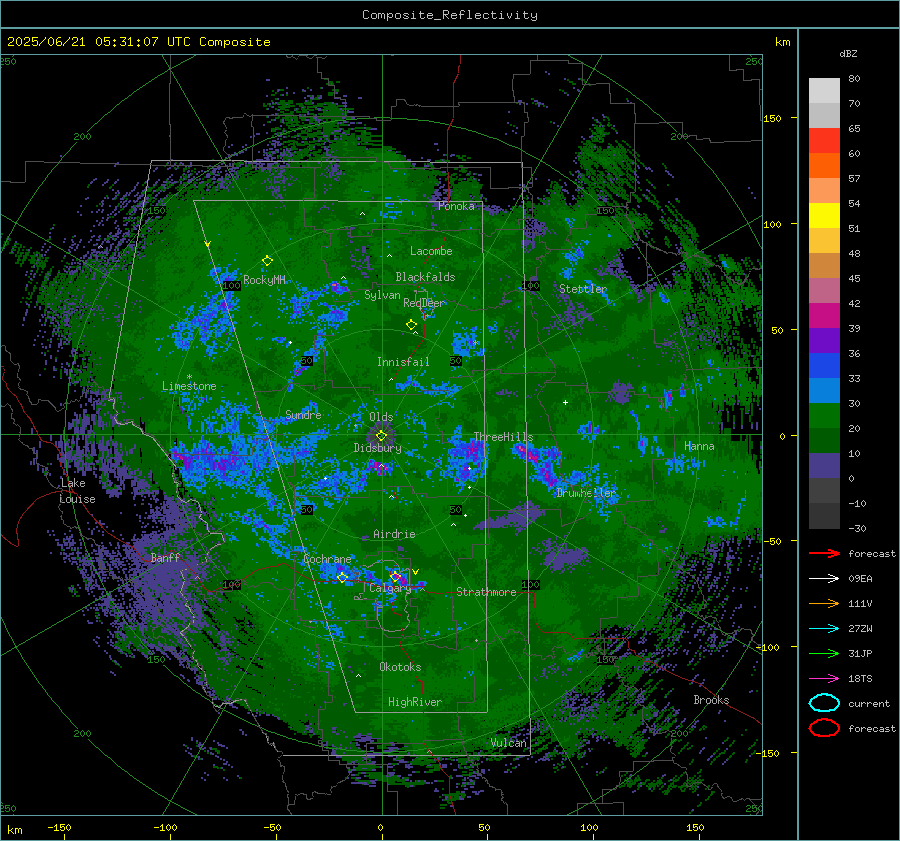Click the Vulcan city label

tap(509, 743)
